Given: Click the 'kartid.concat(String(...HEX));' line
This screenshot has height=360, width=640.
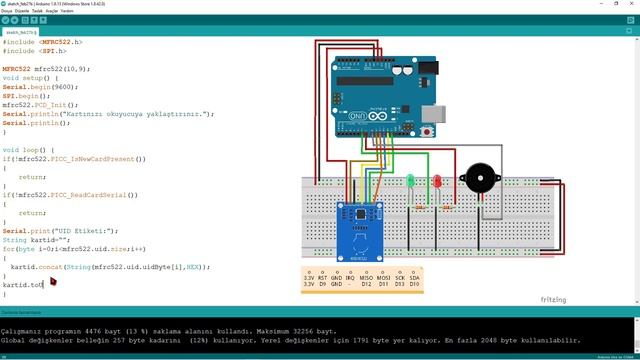Looking at the screenshot, I should (110, 267).
